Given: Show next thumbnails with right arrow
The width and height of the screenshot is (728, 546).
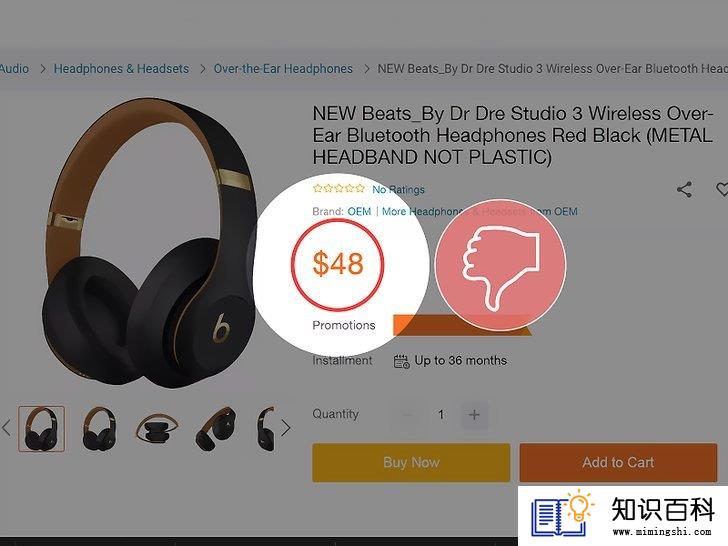Looking at the screenshot, I should [x=286, y=428].
